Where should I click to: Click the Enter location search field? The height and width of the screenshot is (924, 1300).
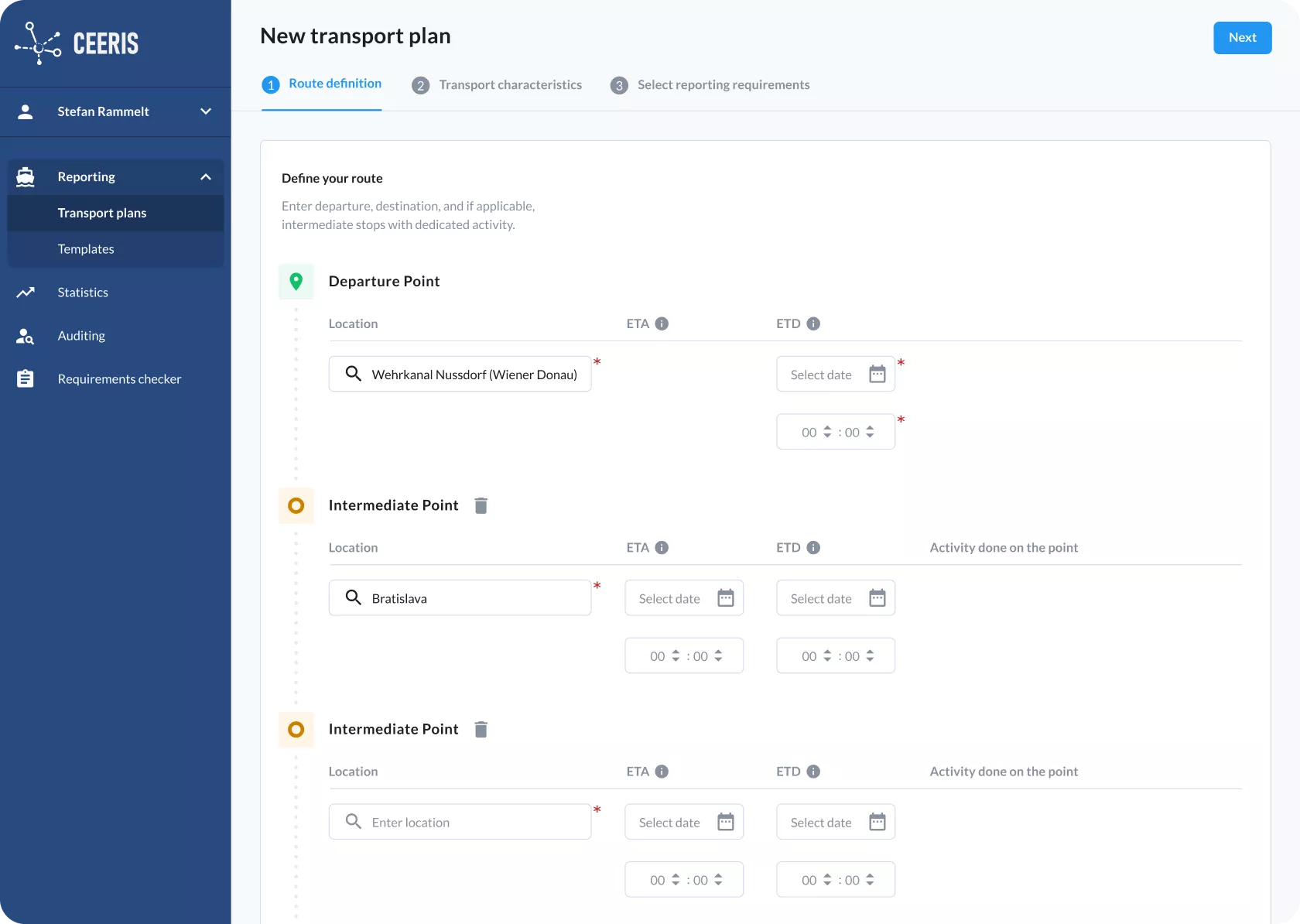coord(472,823)
